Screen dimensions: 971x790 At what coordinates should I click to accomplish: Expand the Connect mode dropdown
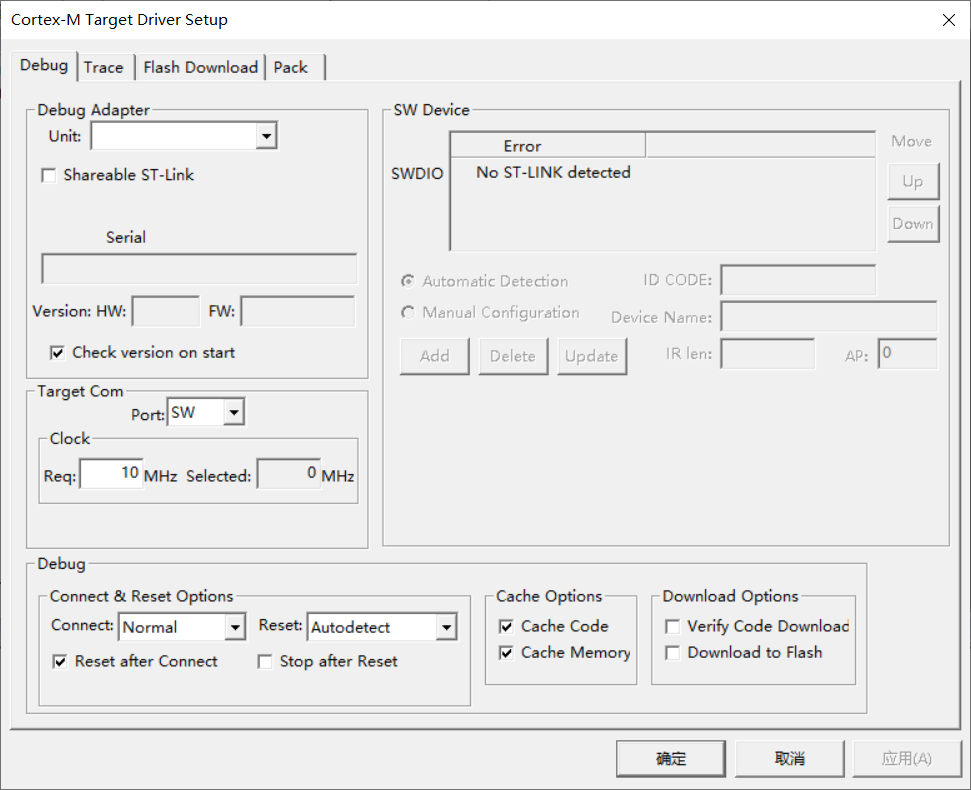pos(236,627)
